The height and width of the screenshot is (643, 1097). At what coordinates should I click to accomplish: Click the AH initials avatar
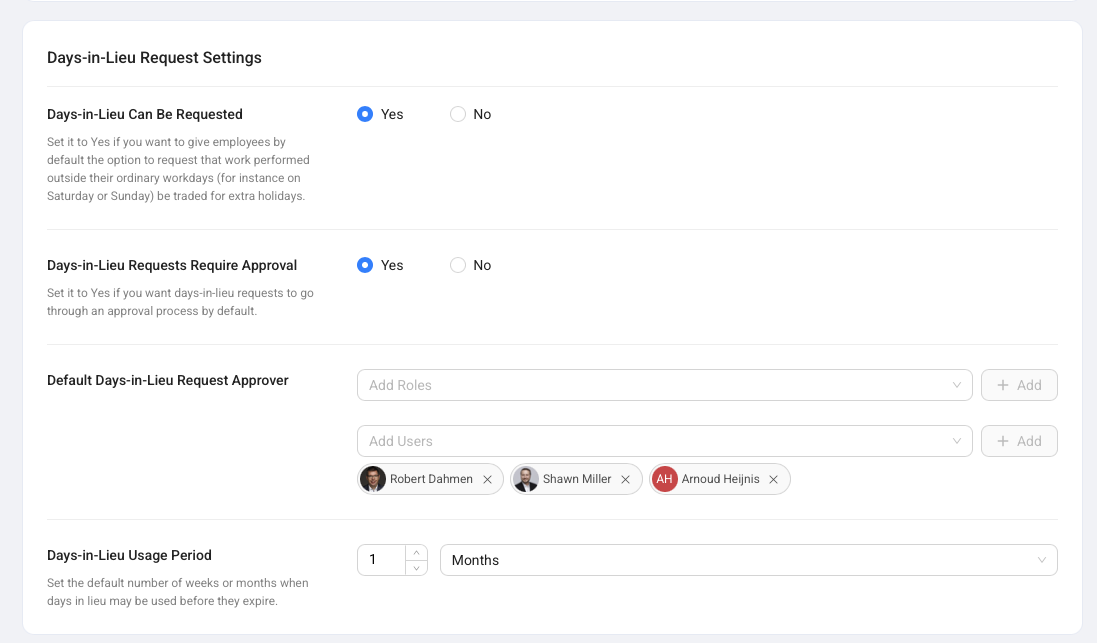(x=665, y=479)
